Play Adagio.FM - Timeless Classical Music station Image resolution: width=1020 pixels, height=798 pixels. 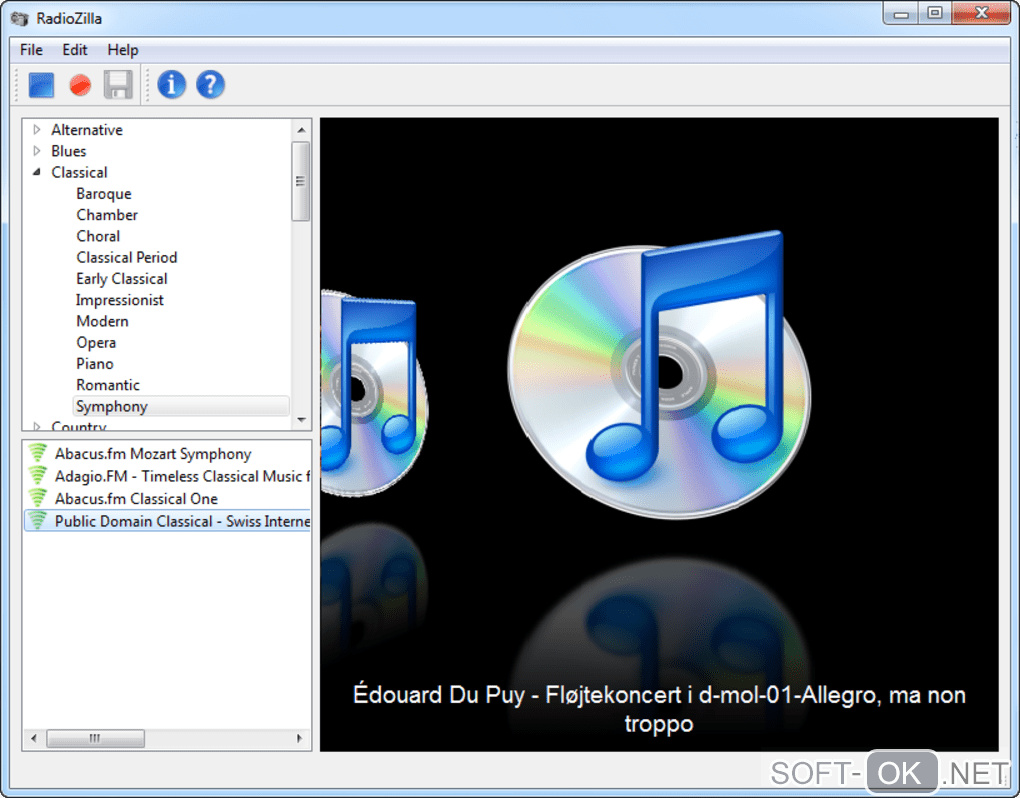tap(182, 476)
